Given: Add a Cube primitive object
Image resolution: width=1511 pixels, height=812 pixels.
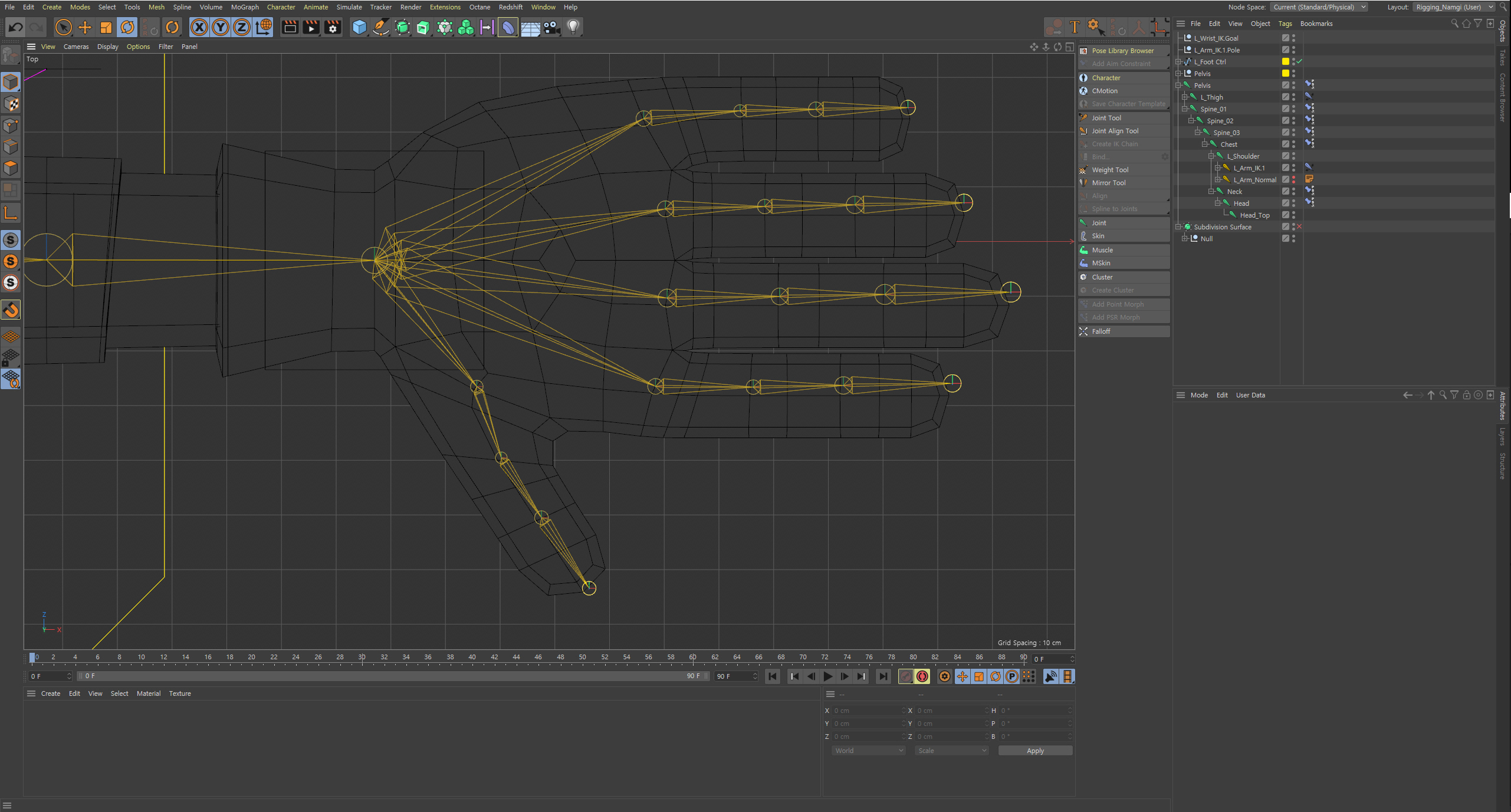Looking at the screenshot, I should (359, 27).
